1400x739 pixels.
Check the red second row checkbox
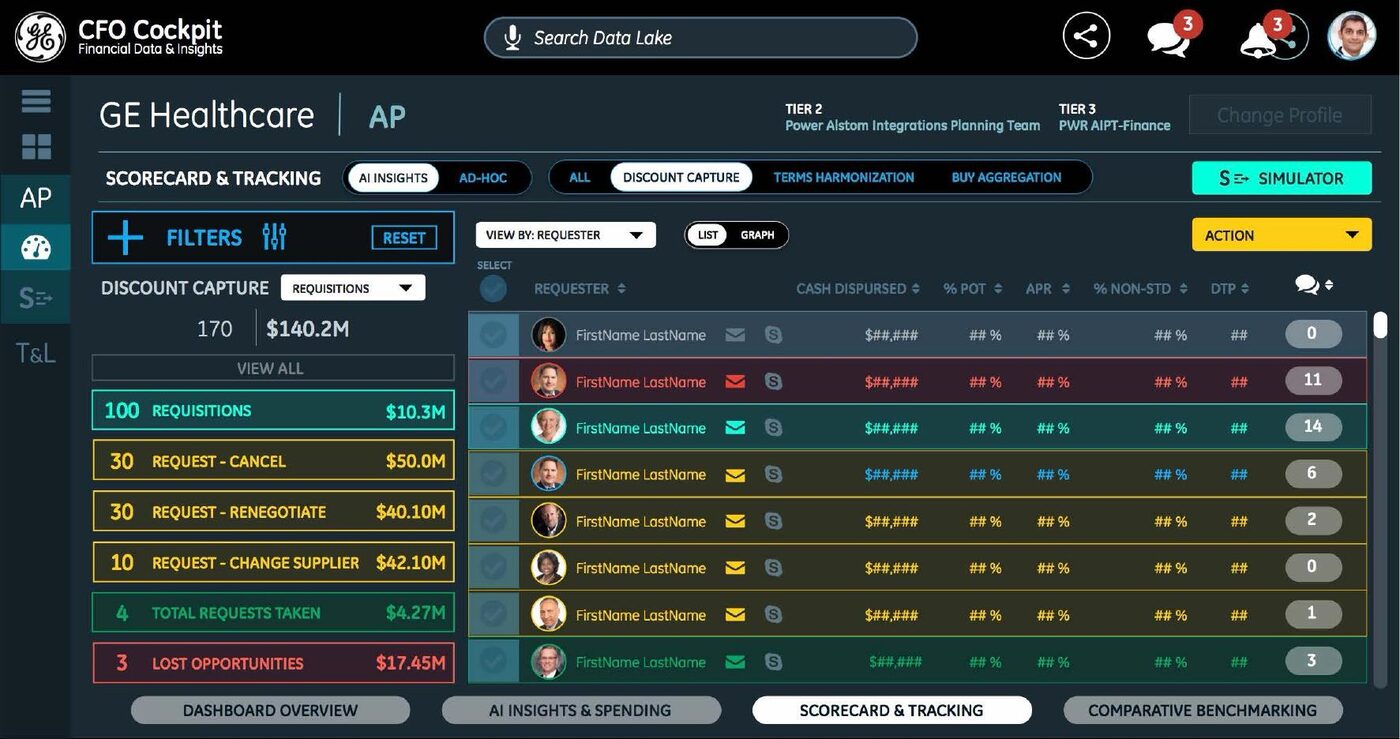coord(493,381)
